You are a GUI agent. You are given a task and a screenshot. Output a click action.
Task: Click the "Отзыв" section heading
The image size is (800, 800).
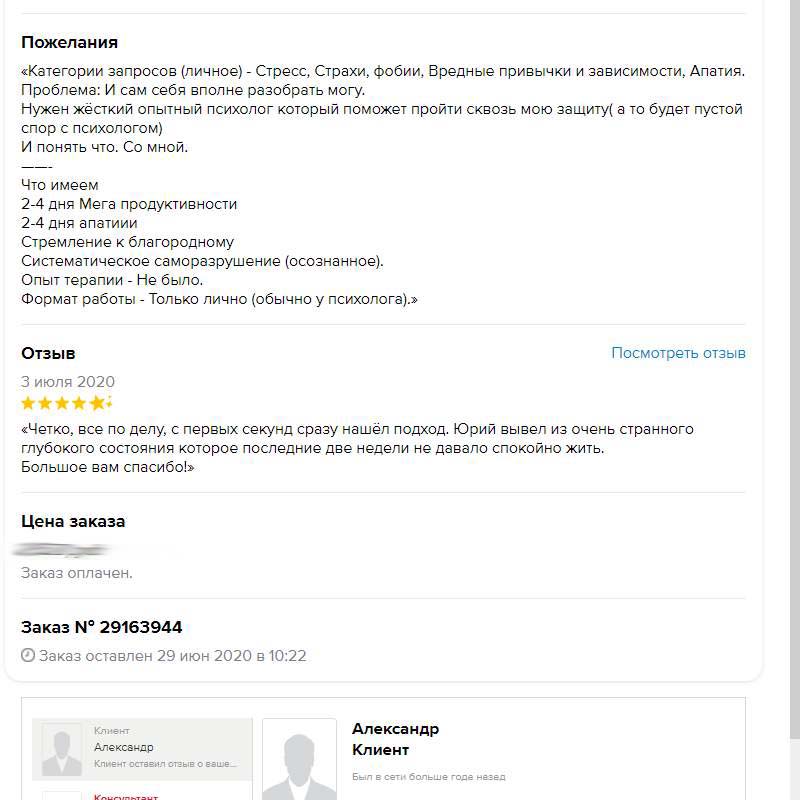click(48, 353)
